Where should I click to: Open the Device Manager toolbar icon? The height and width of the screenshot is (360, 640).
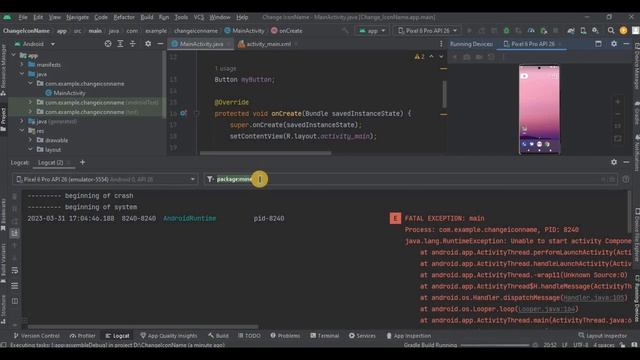[x=583, y=31]
